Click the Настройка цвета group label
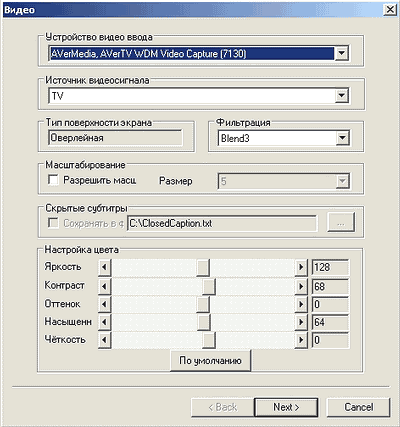The image size is (400, 427). (82, 250)
